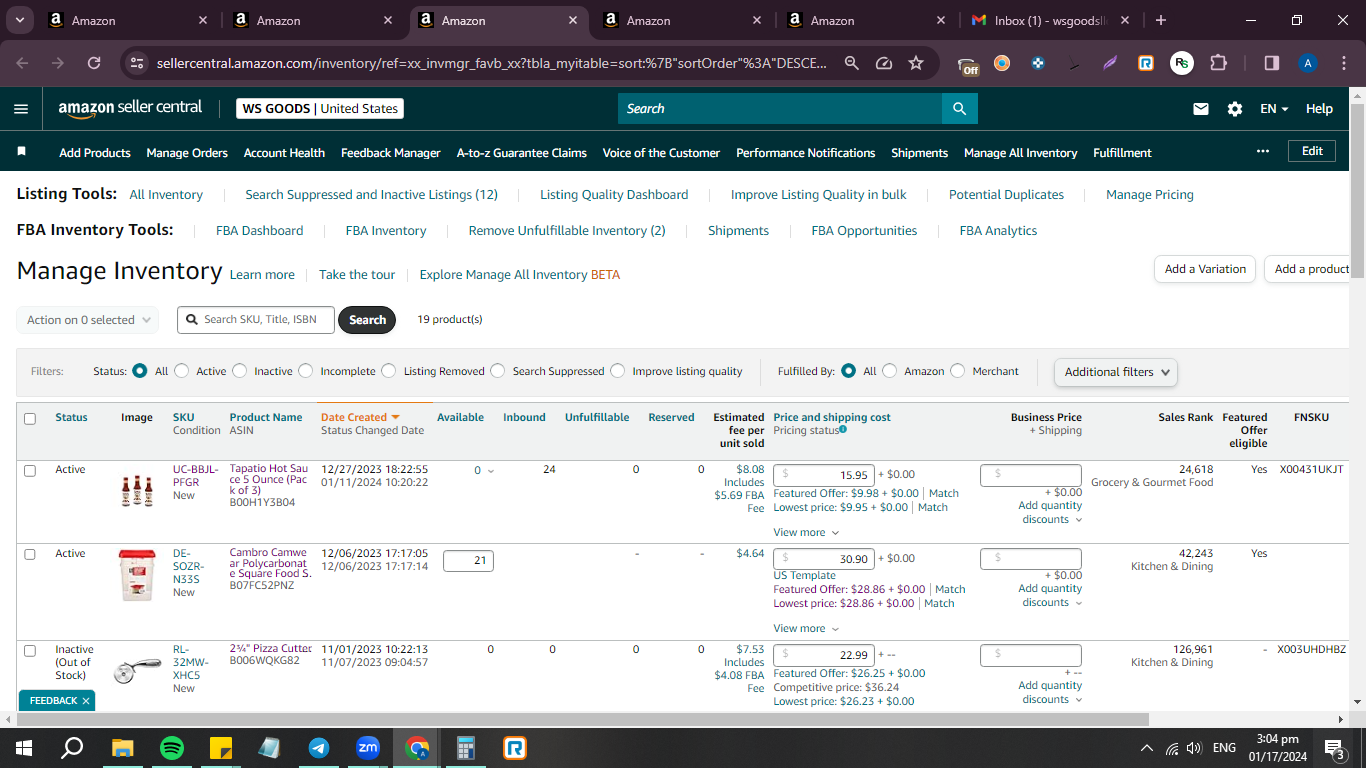Expand View more for Cambro Camwear

(806, 629)
